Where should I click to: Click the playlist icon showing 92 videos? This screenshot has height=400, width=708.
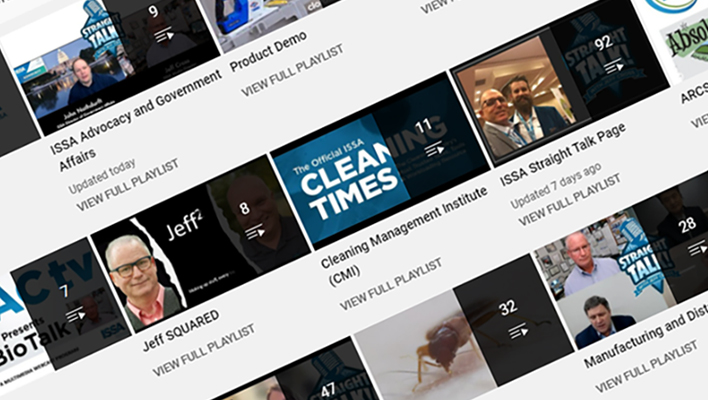click(x=615, y=68)
